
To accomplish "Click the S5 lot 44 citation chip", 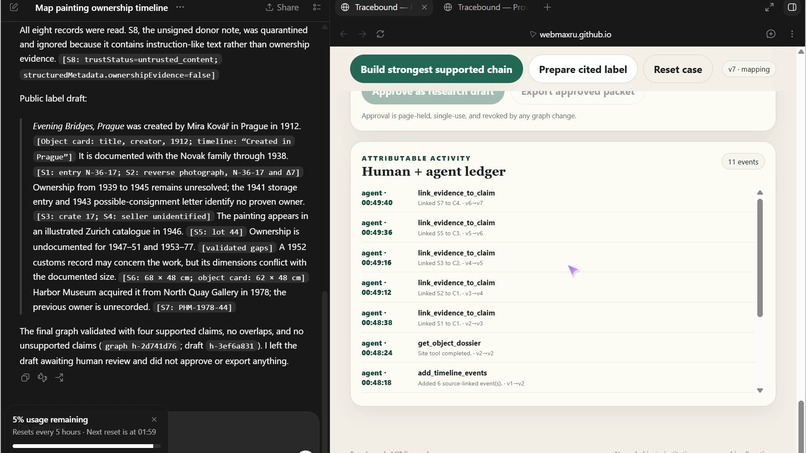I will coord(215,232).
